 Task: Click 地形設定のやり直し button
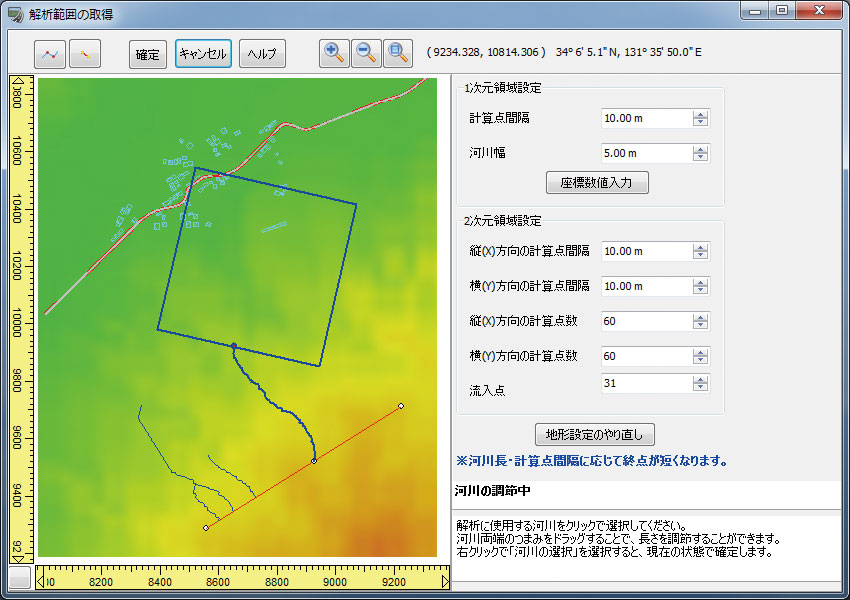click(x=595, y=435)
